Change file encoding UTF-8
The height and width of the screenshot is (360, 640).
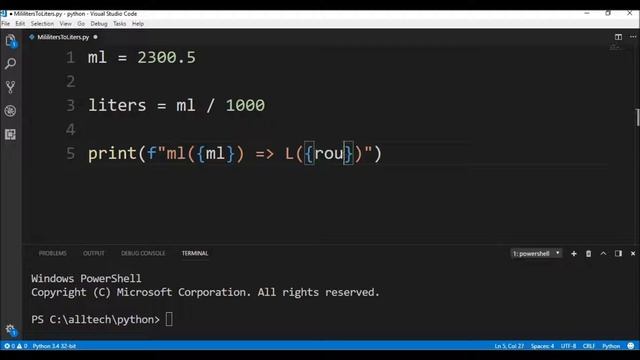[568, 346]
